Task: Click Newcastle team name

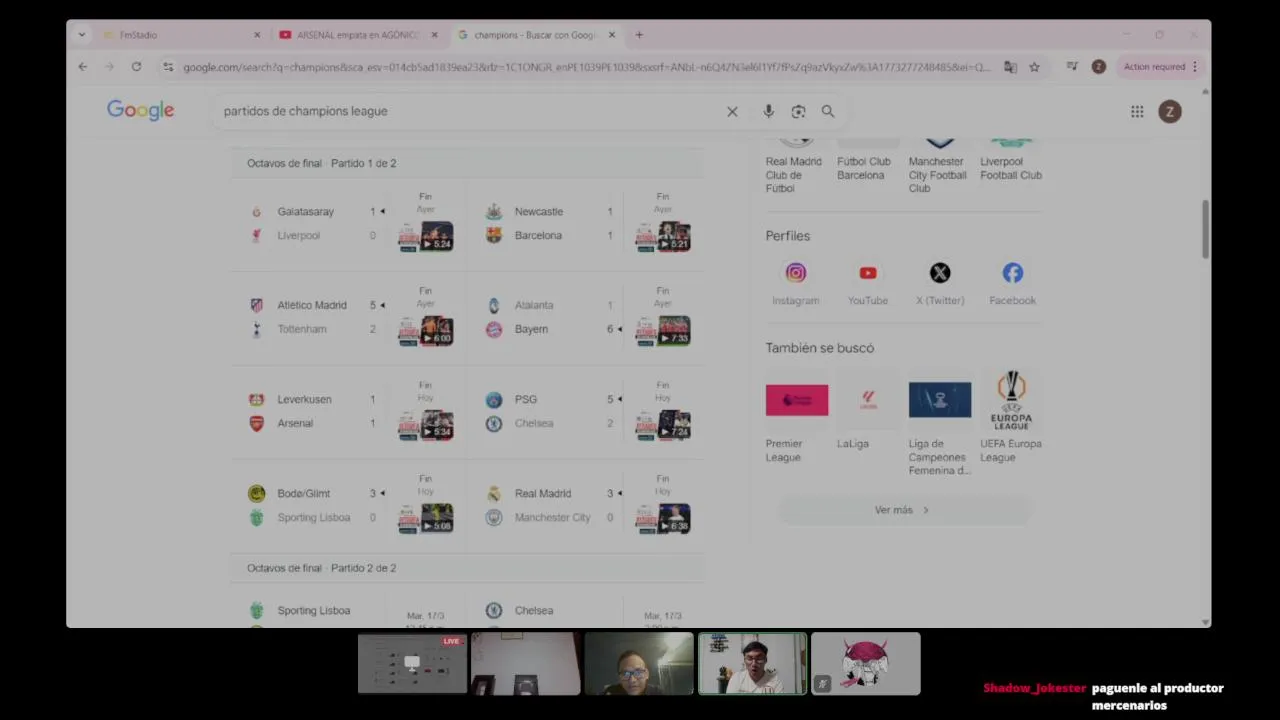Action: pyautogui.click(x=539, y=212)
